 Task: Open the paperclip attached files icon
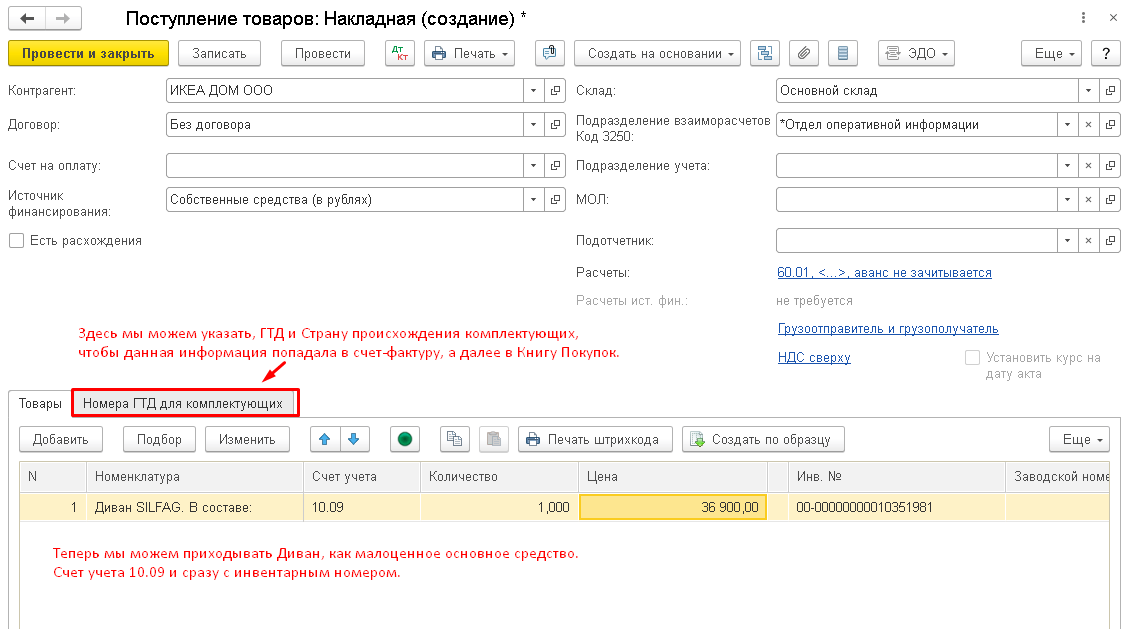tap(804, 53)
